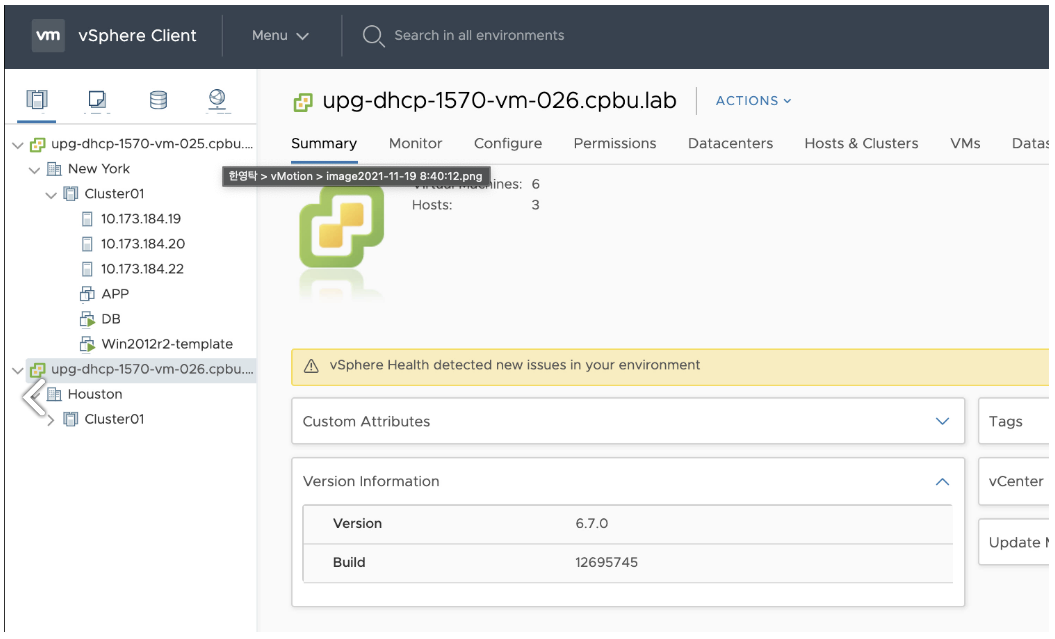Click the Win2012r2-template VM icon
This screenshot has height=639, width=1055.
coord(87,344)
